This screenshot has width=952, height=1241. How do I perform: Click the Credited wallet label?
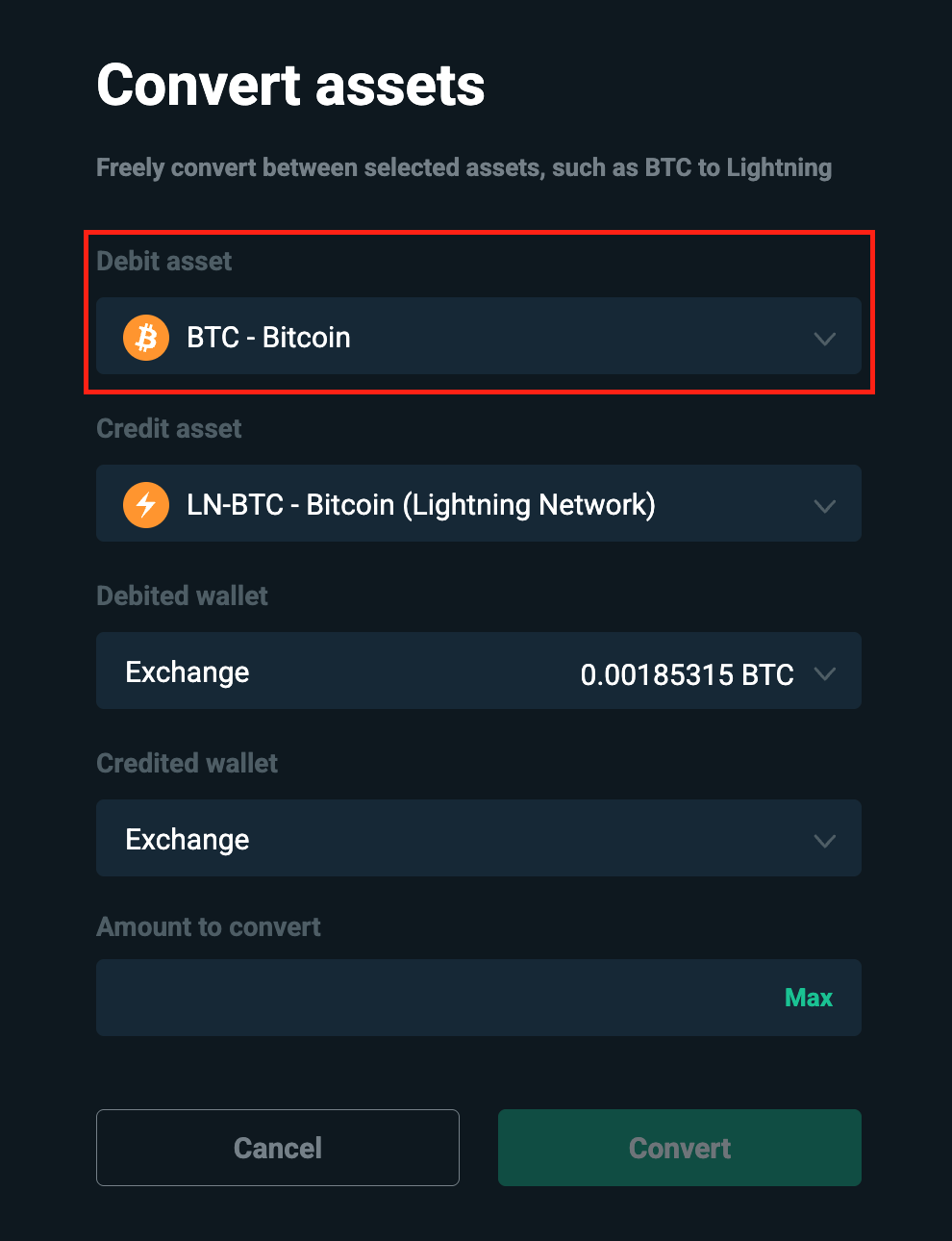pyautogui.click(x=187, y=764)
